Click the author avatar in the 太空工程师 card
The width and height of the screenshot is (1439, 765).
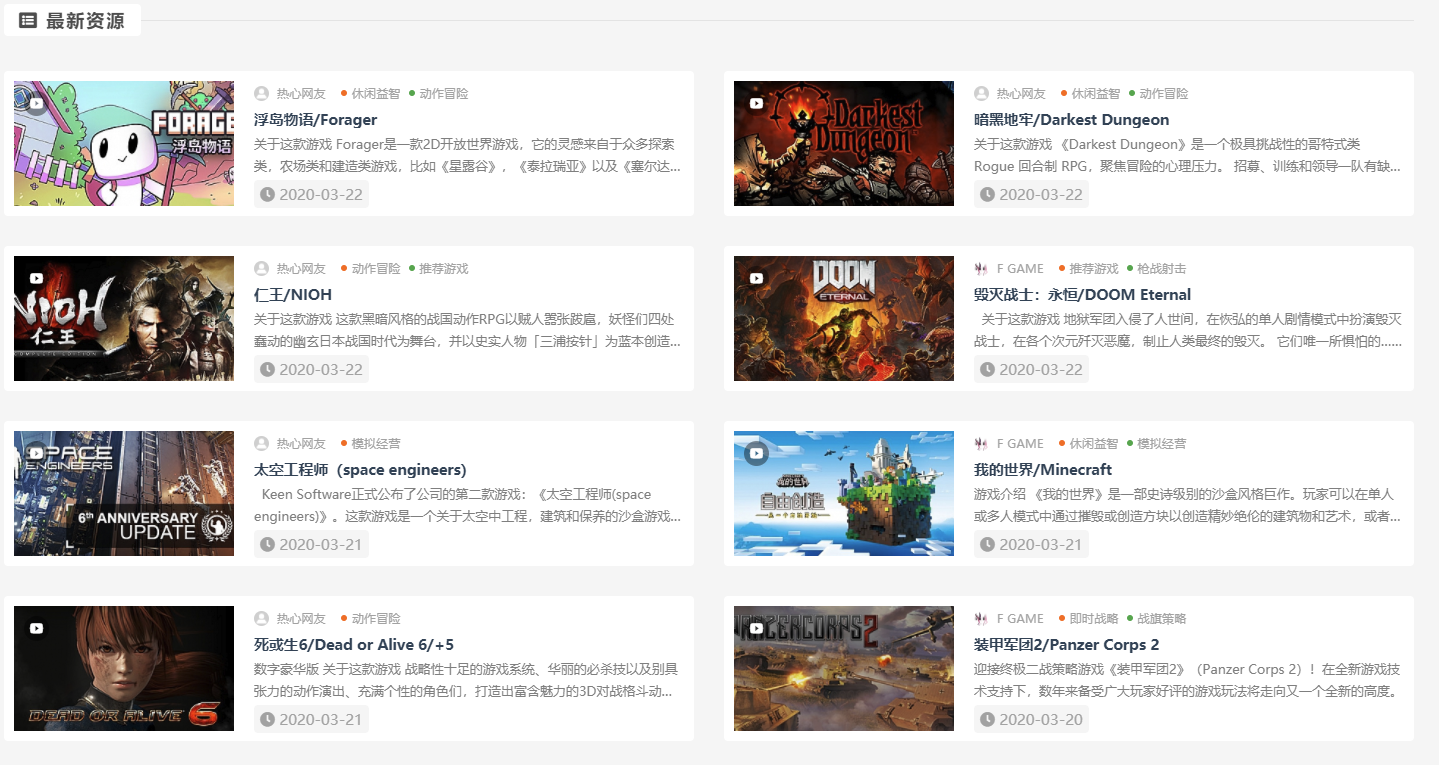pos(262,444)
